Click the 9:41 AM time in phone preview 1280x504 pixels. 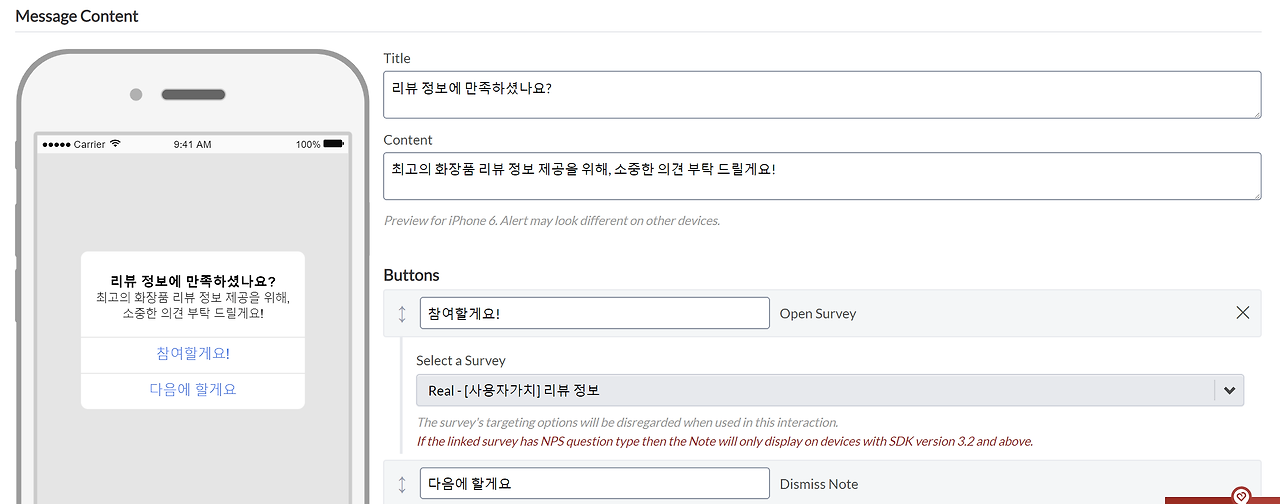pyautogui.click(x=192, y=144)
